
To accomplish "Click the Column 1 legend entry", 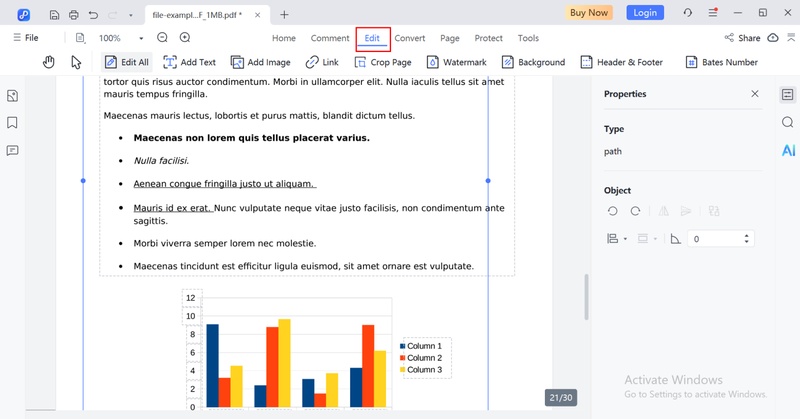I will coord(421,346).
